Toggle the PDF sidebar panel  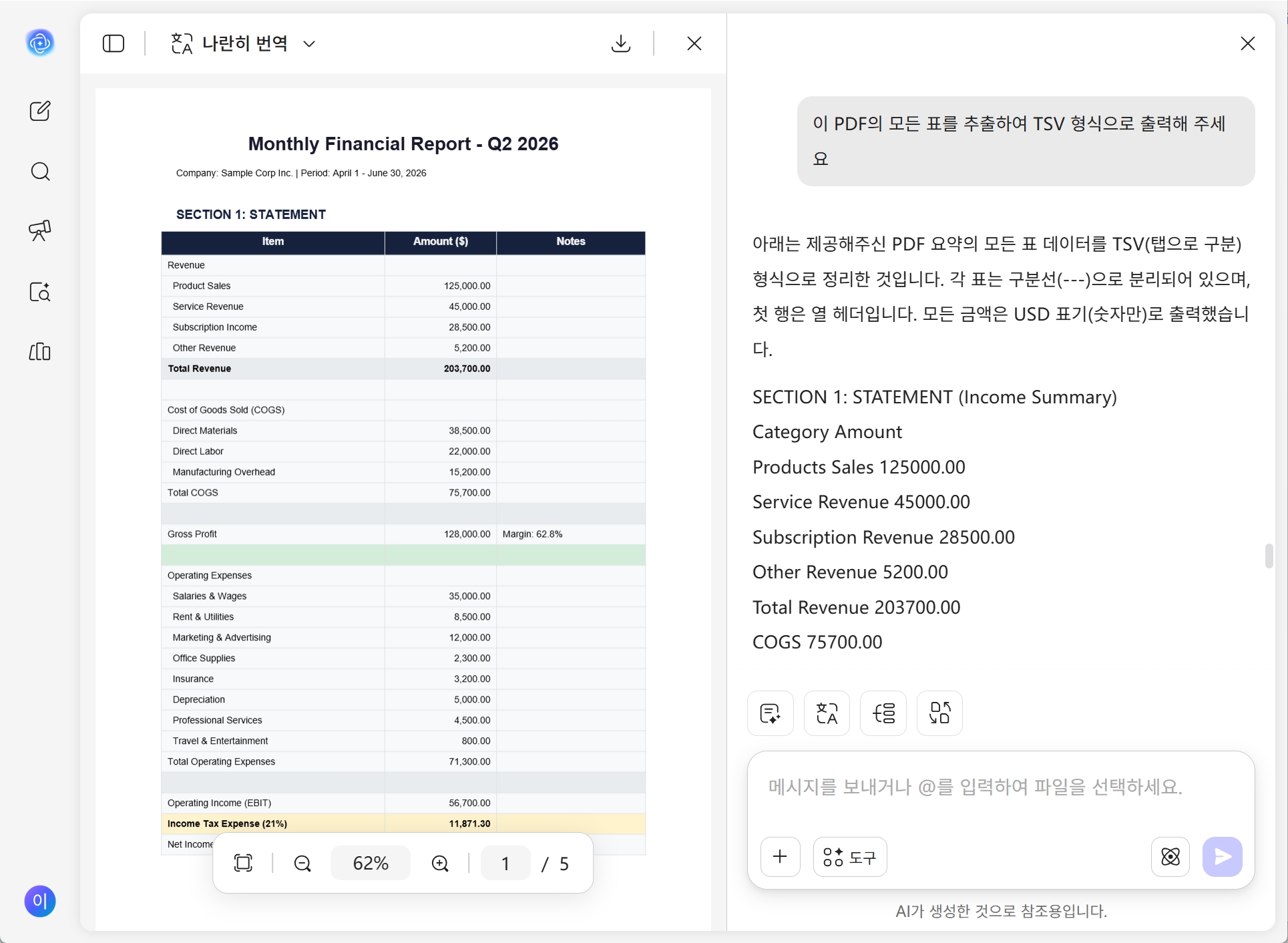click(114, 43)
